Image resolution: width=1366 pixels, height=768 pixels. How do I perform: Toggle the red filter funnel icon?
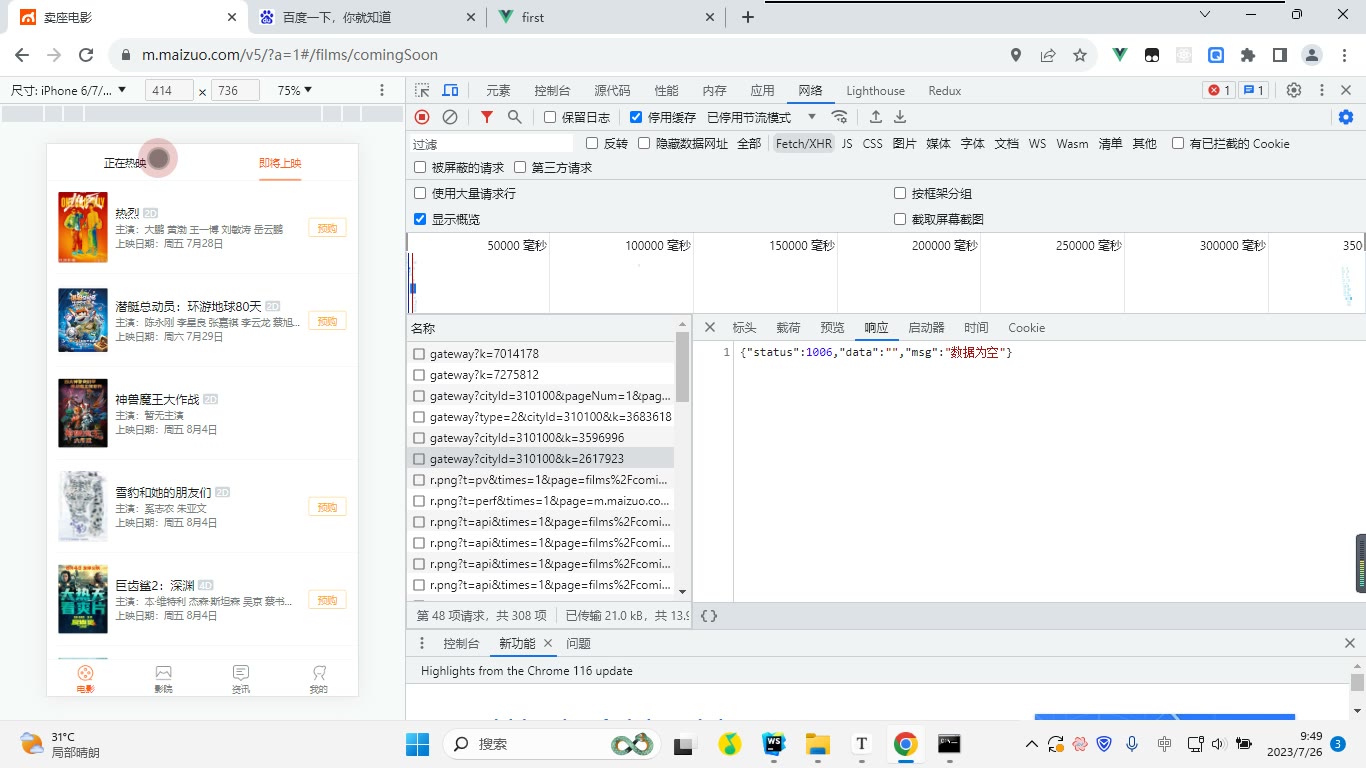[487, 117]
